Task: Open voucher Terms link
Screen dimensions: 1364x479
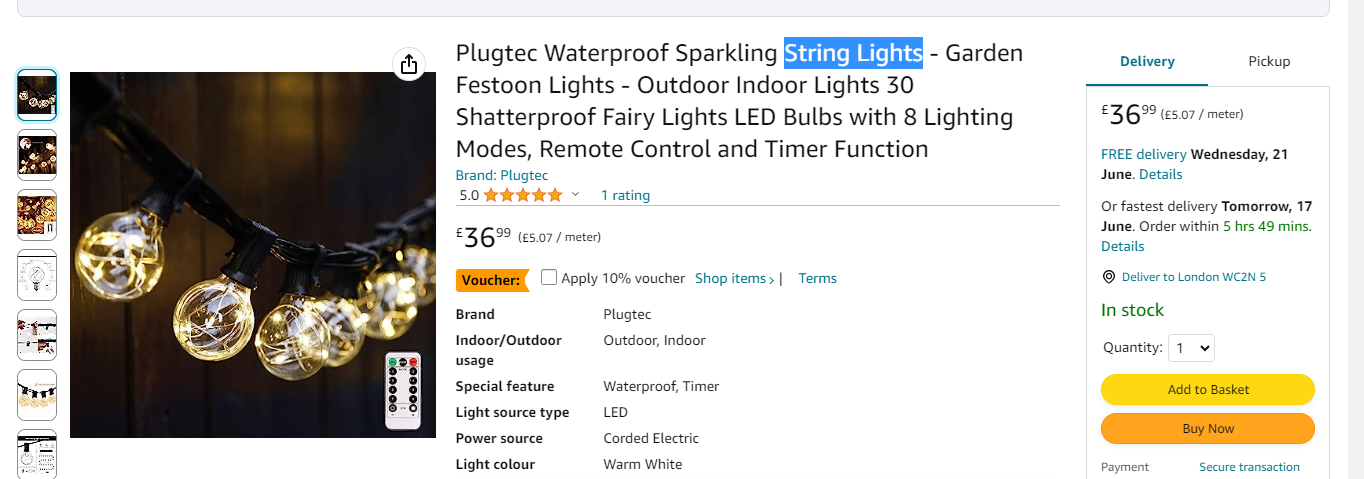Action: (x=817, y=278)
